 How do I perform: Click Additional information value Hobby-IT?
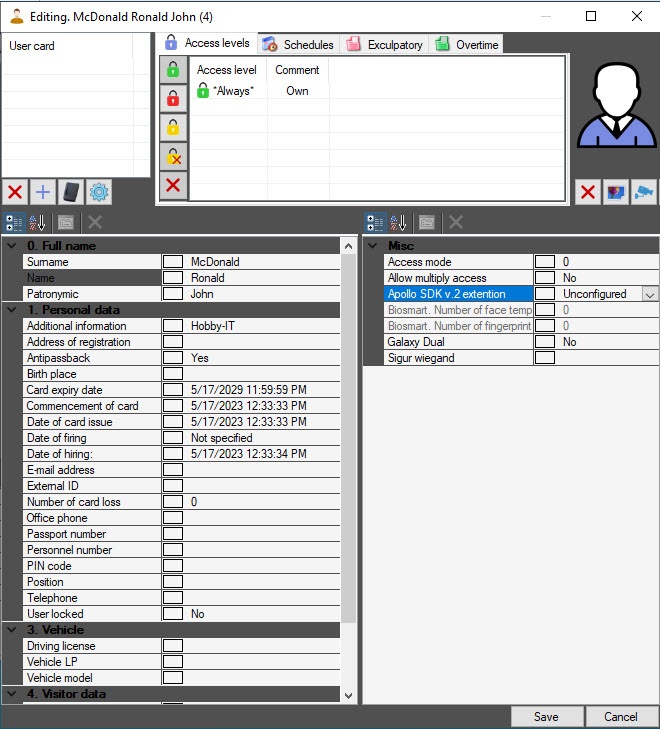point(213,326)
